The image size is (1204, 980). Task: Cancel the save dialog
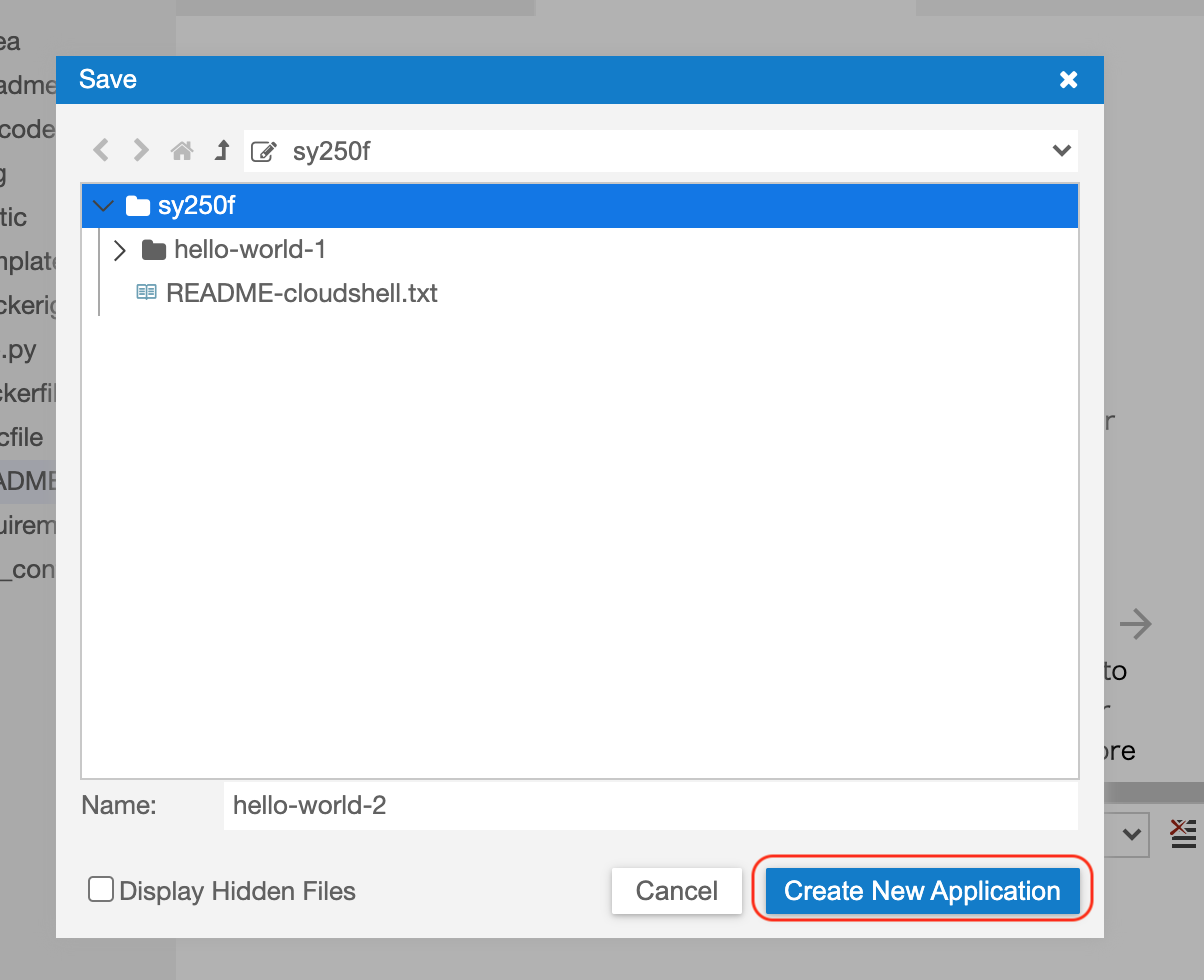[676, 890]
